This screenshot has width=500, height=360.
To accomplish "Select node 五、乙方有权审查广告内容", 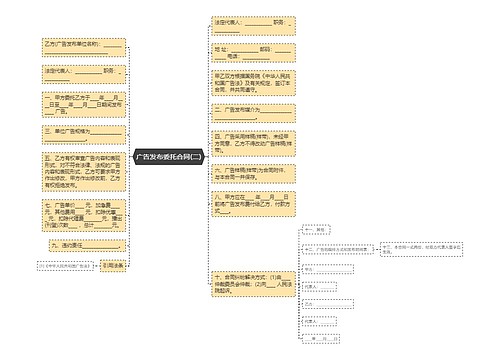I will click(84, 172).
